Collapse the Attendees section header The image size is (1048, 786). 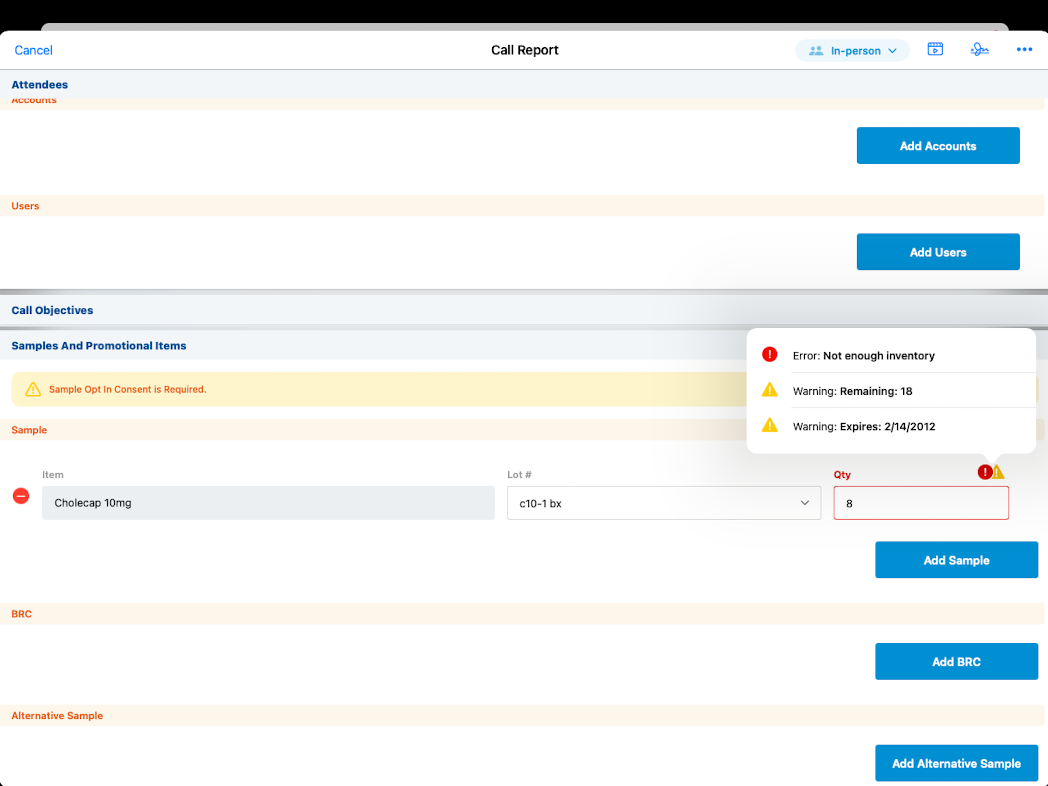40,85
